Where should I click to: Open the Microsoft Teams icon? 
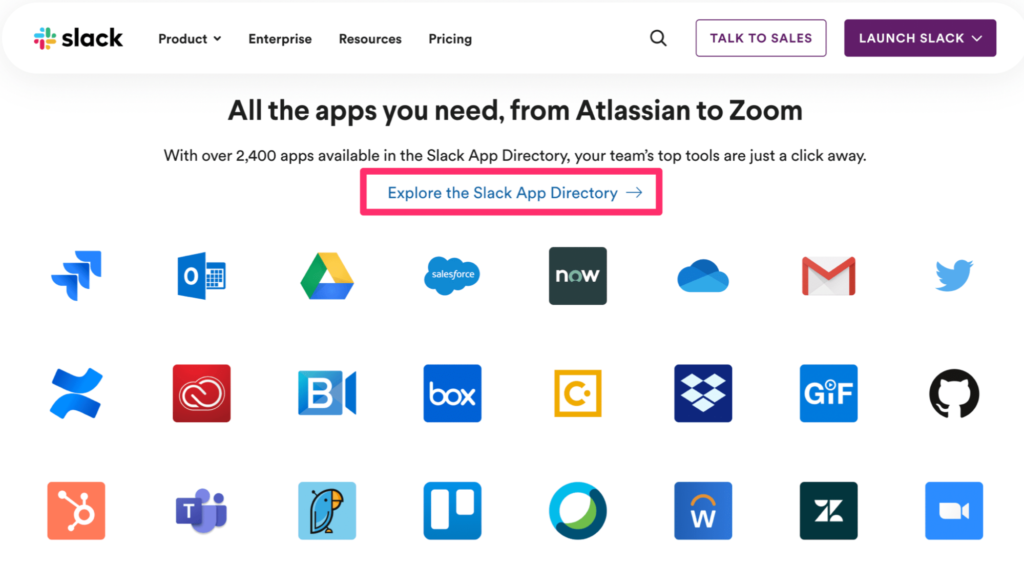201,511
